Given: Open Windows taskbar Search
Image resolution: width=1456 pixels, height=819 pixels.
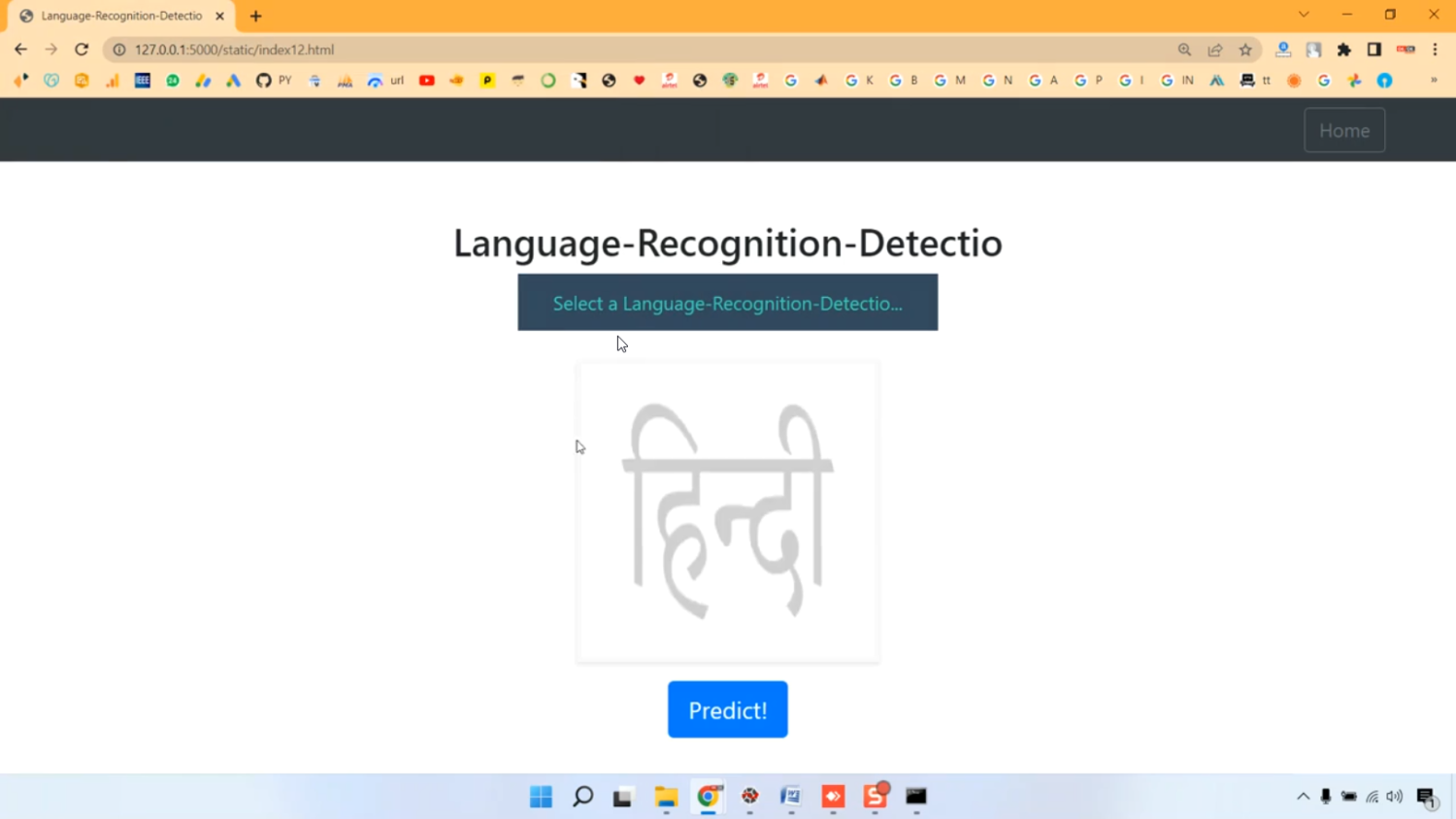Looking at the screenshot, I should click(582, 797).
